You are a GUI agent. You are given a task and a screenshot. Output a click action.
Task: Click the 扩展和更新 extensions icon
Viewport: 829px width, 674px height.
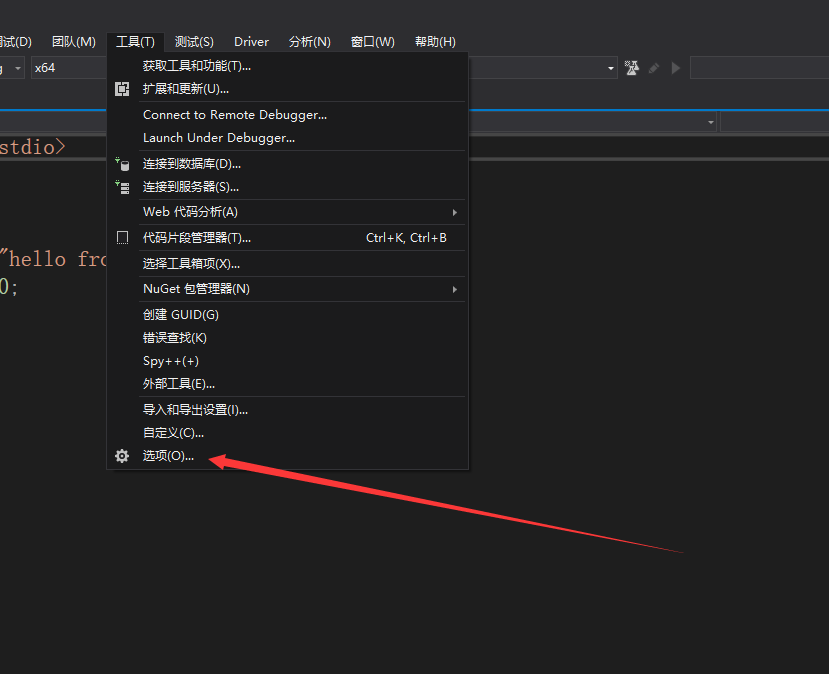(122, 89)
